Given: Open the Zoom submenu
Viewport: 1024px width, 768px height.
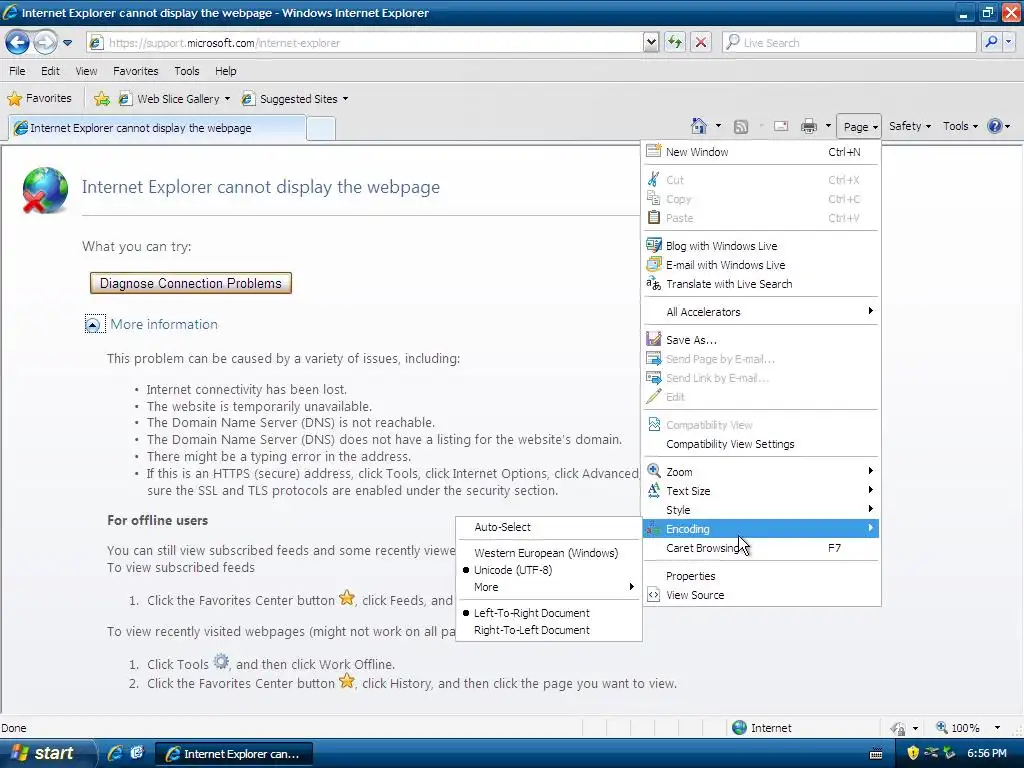Looking at the screenshot, I should coord(761,472).
